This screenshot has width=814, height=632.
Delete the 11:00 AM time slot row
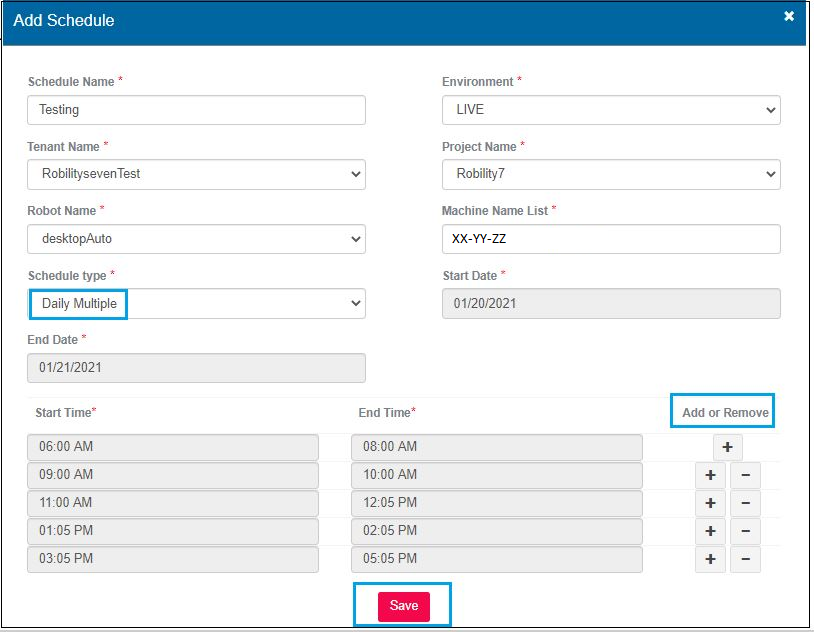pyautogui.click(x=745, y=503)
